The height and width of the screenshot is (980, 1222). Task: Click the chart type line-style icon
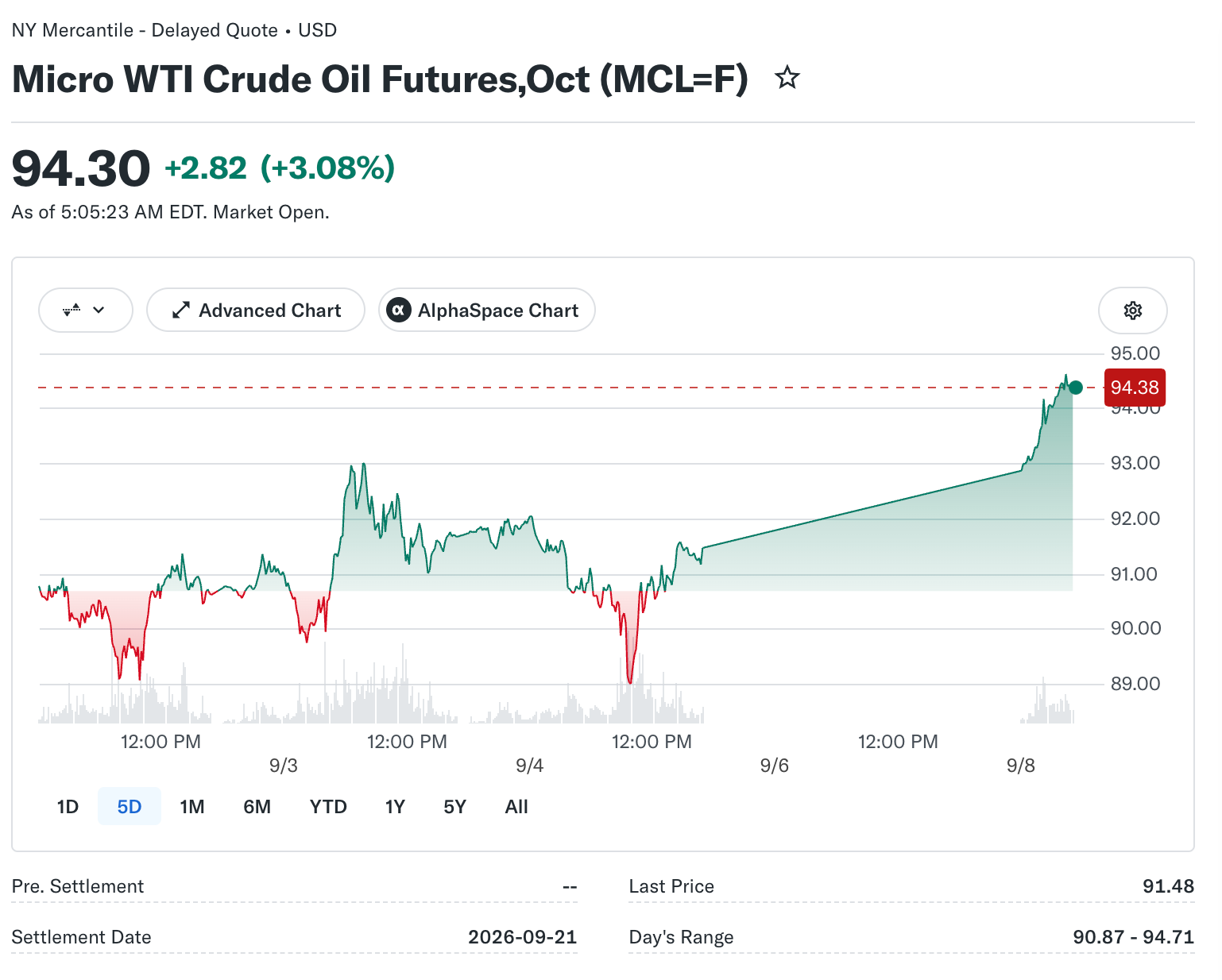point(72,311)
